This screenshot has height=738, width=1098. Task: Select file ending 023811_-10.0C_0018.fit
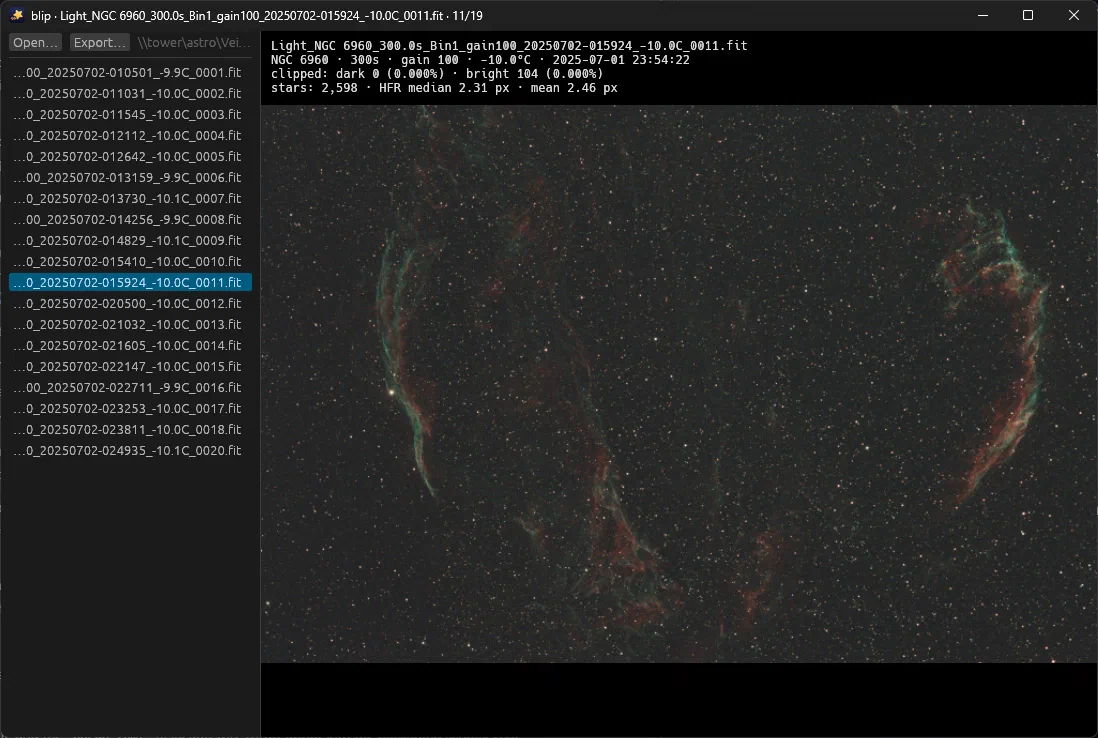[130, 429]
